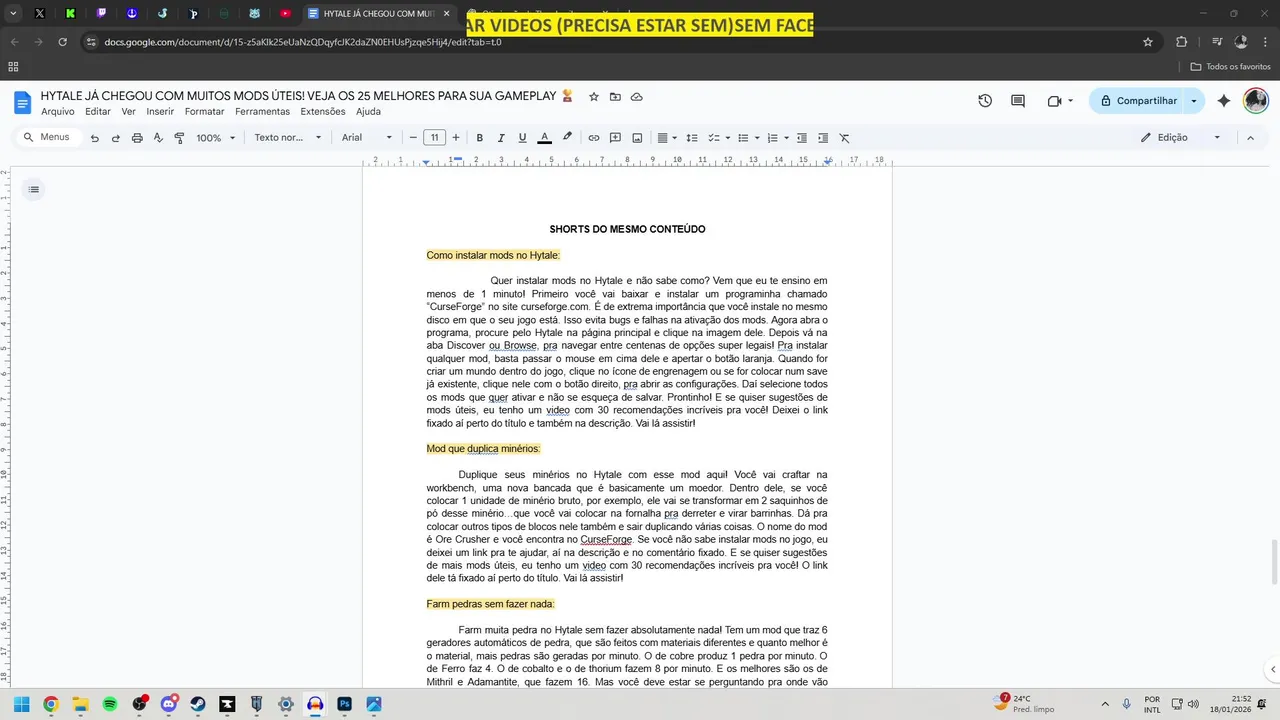Start a Meet call with camera icon
This screenshot has height=720, width=1280.
(x=1054, y=101)
